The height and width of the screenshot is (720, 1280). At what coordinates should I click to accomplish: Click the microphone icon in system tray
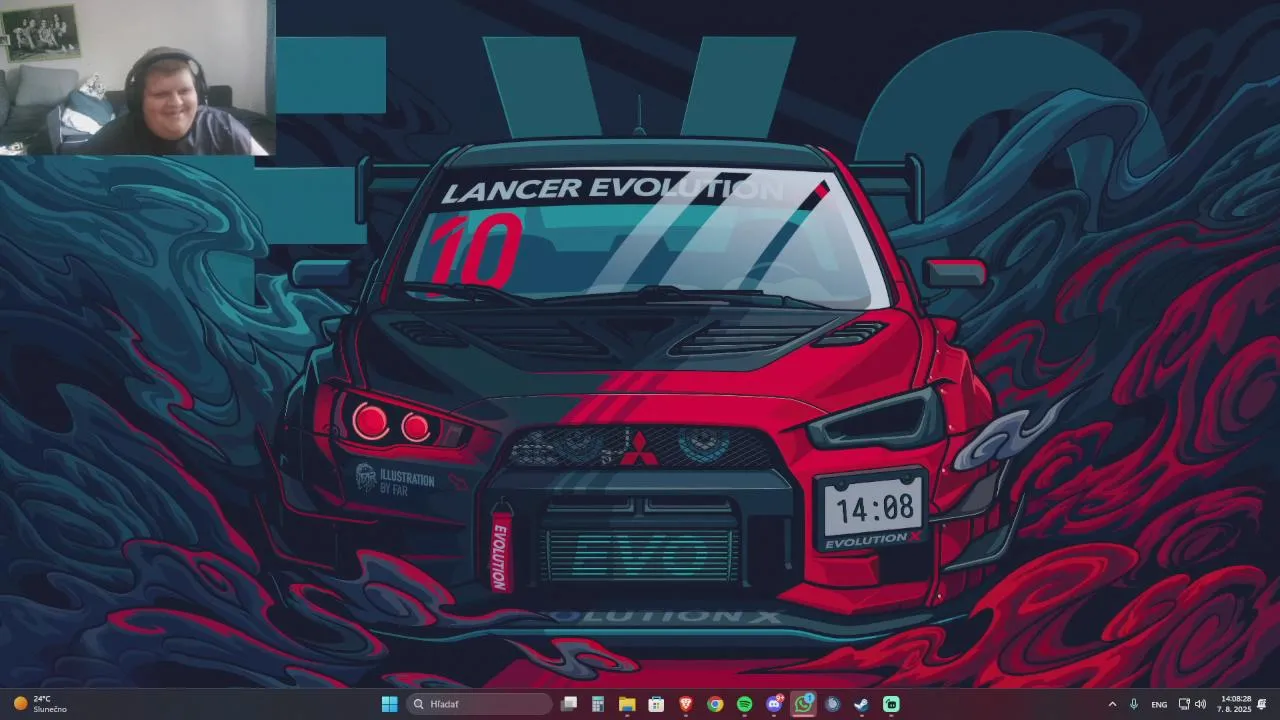point(1134,704)
